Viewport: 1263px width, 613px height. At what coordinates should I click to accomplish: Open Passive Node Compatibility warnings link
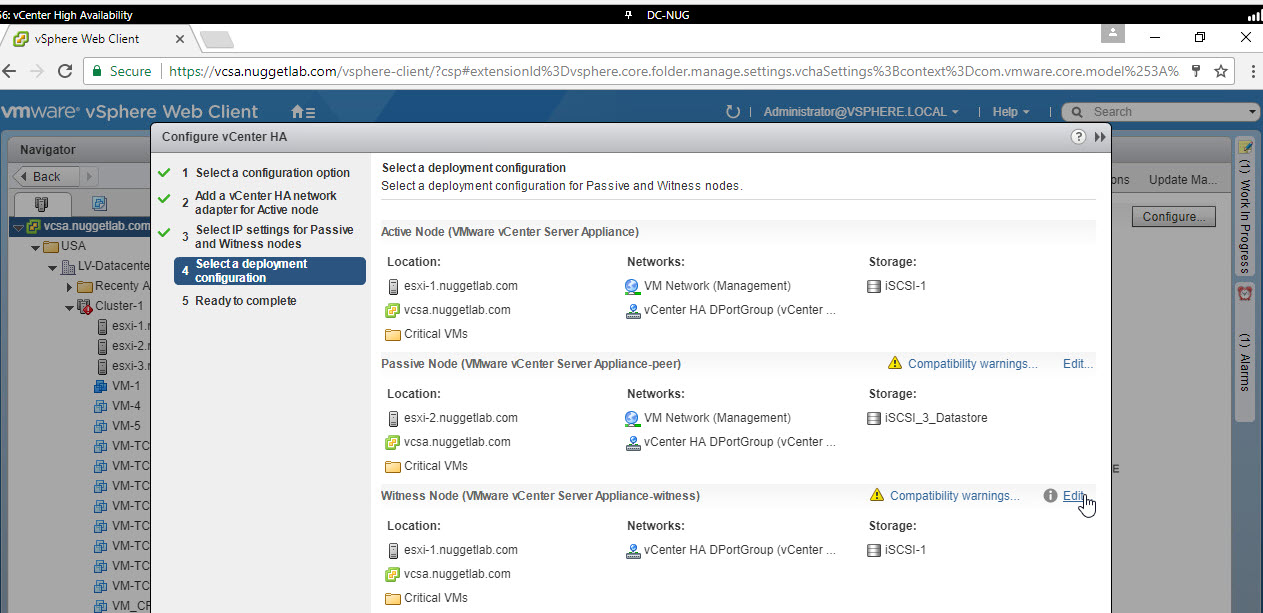point(972,364)
